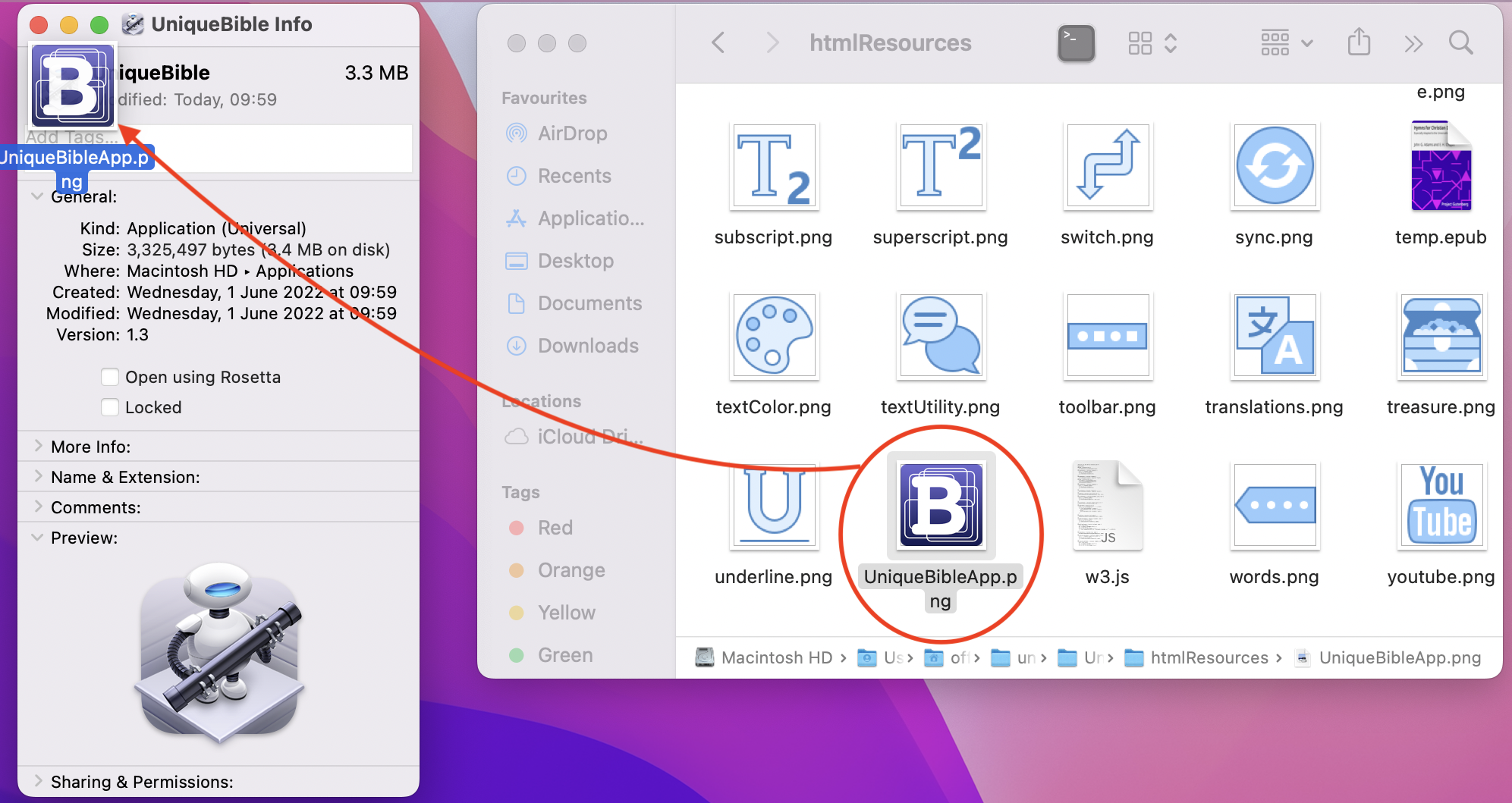Select the subscript.png file icon
Viewport: 1512px width, 803px height.
774,167
